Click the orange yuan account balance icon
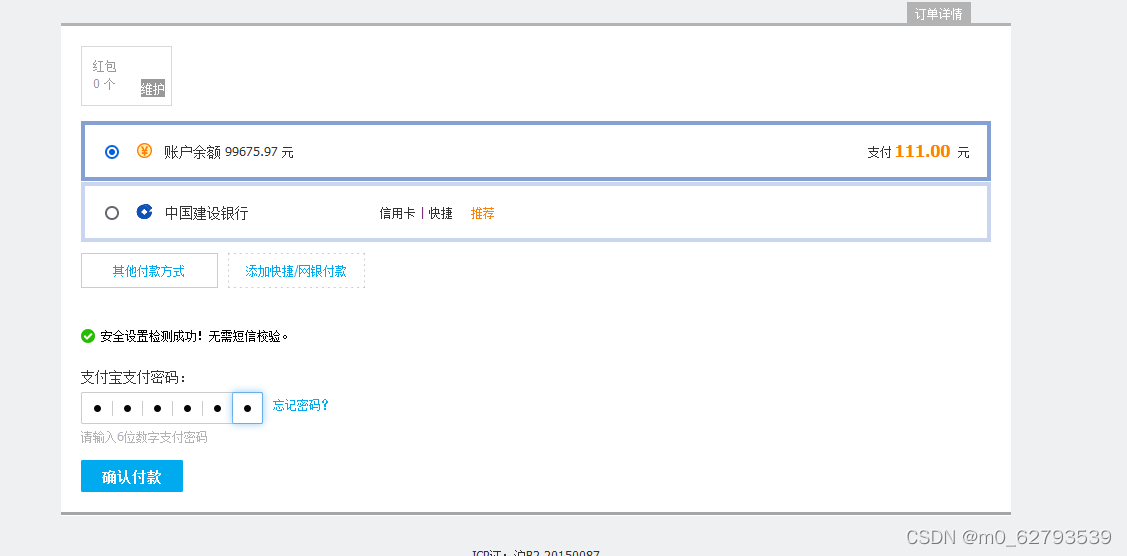This screenshot has width=1127, height=556. coord(144,152)
